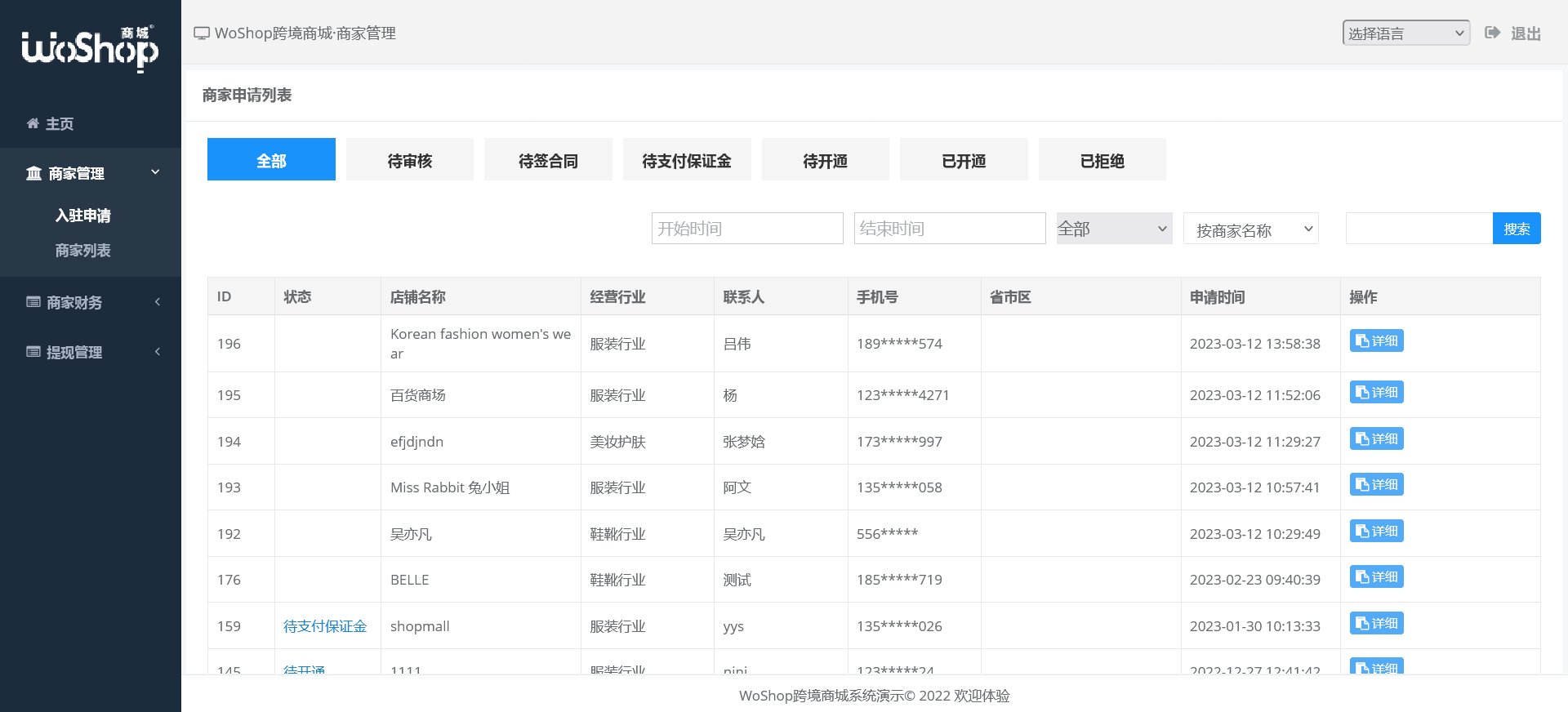Open details for application ID 196
This screenshot has width=1568, height=712.
tap(1376, 341)
